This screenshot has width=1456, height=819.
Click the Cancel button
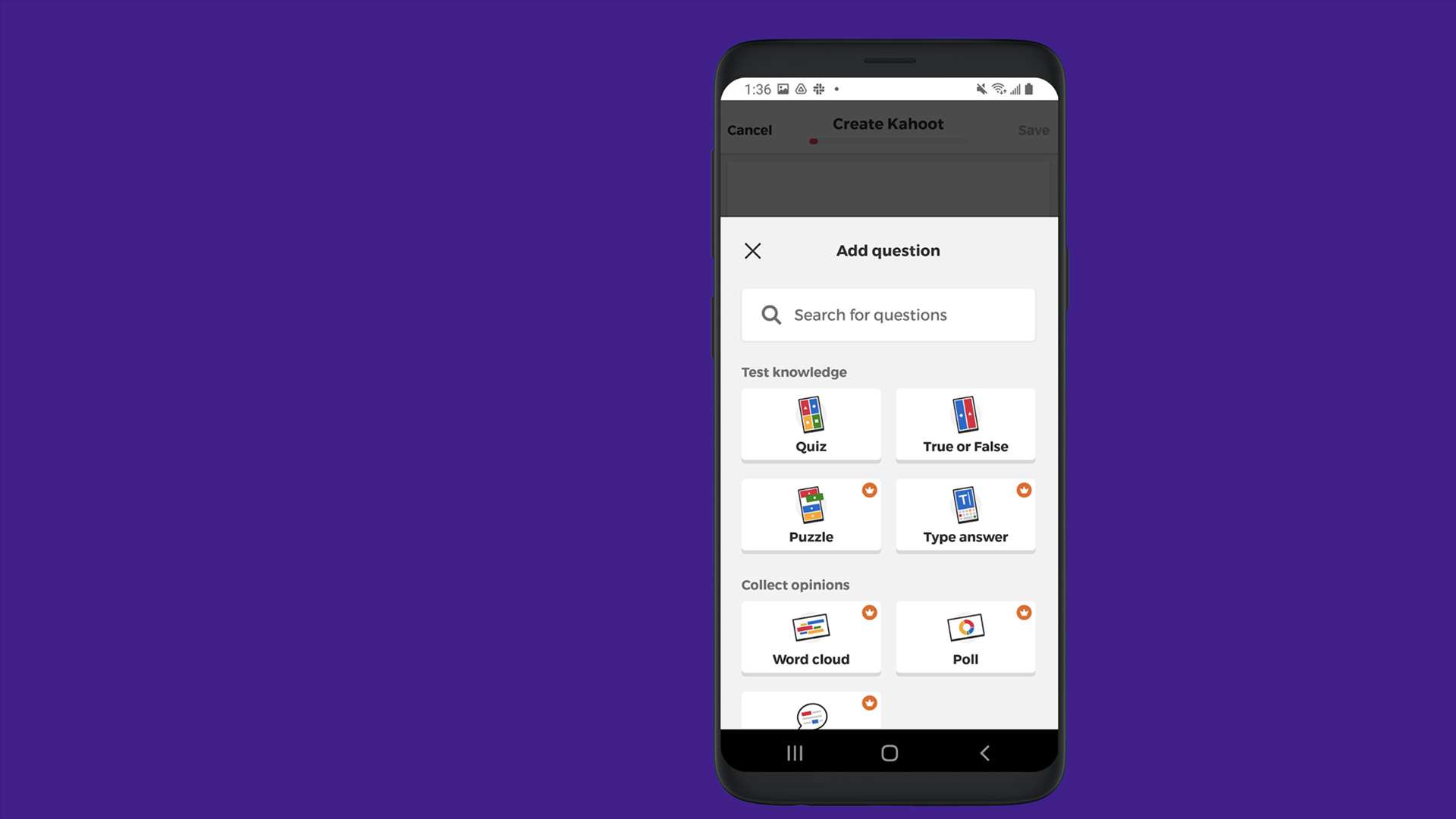point(749,129)
